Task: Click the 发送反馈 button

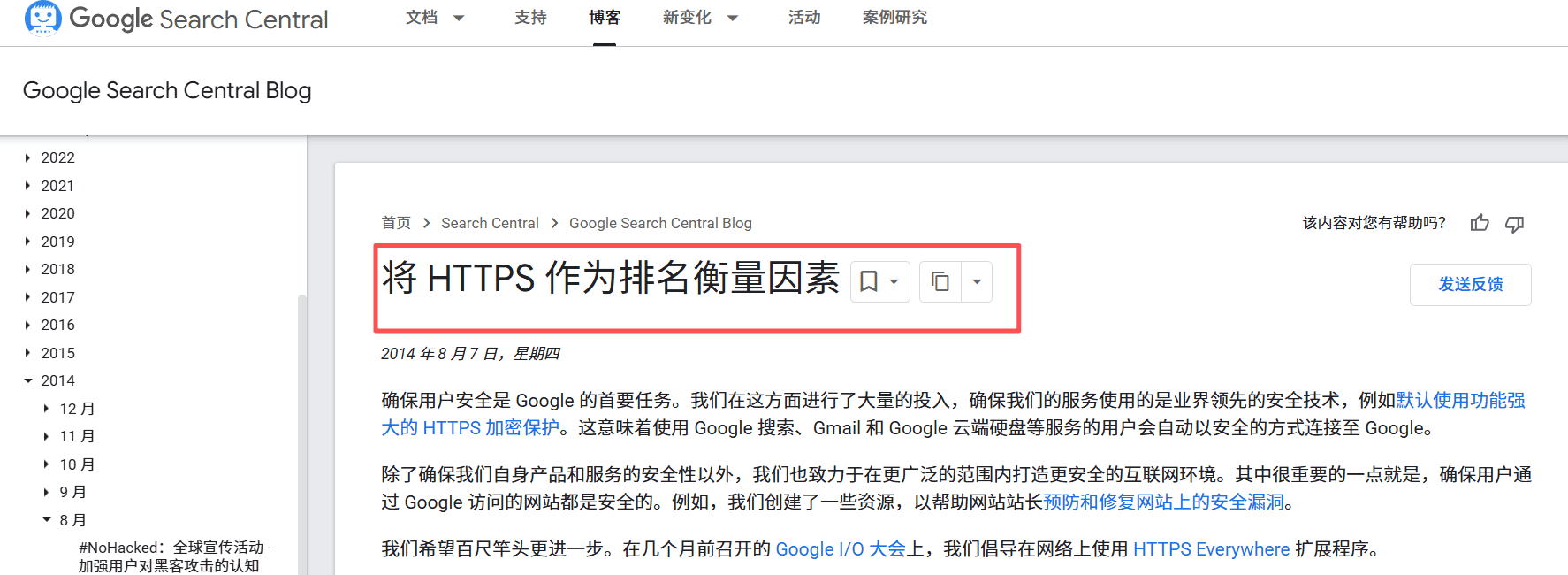Action: tap(1471, 284)
